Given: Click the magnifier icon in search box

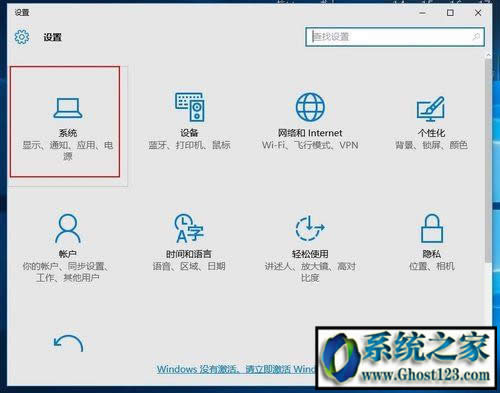Looking at the screenshot, I should click(476, 36).
